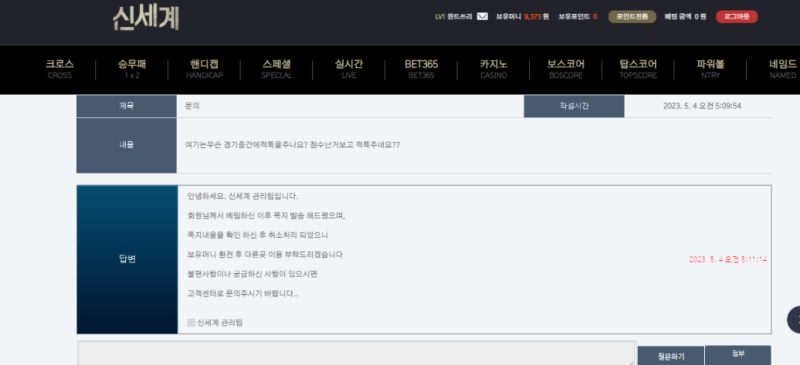800x365 pixels.
Task: Click the small icon beside 신세계 관리팀 signature
Action: [x=191, y=323]
